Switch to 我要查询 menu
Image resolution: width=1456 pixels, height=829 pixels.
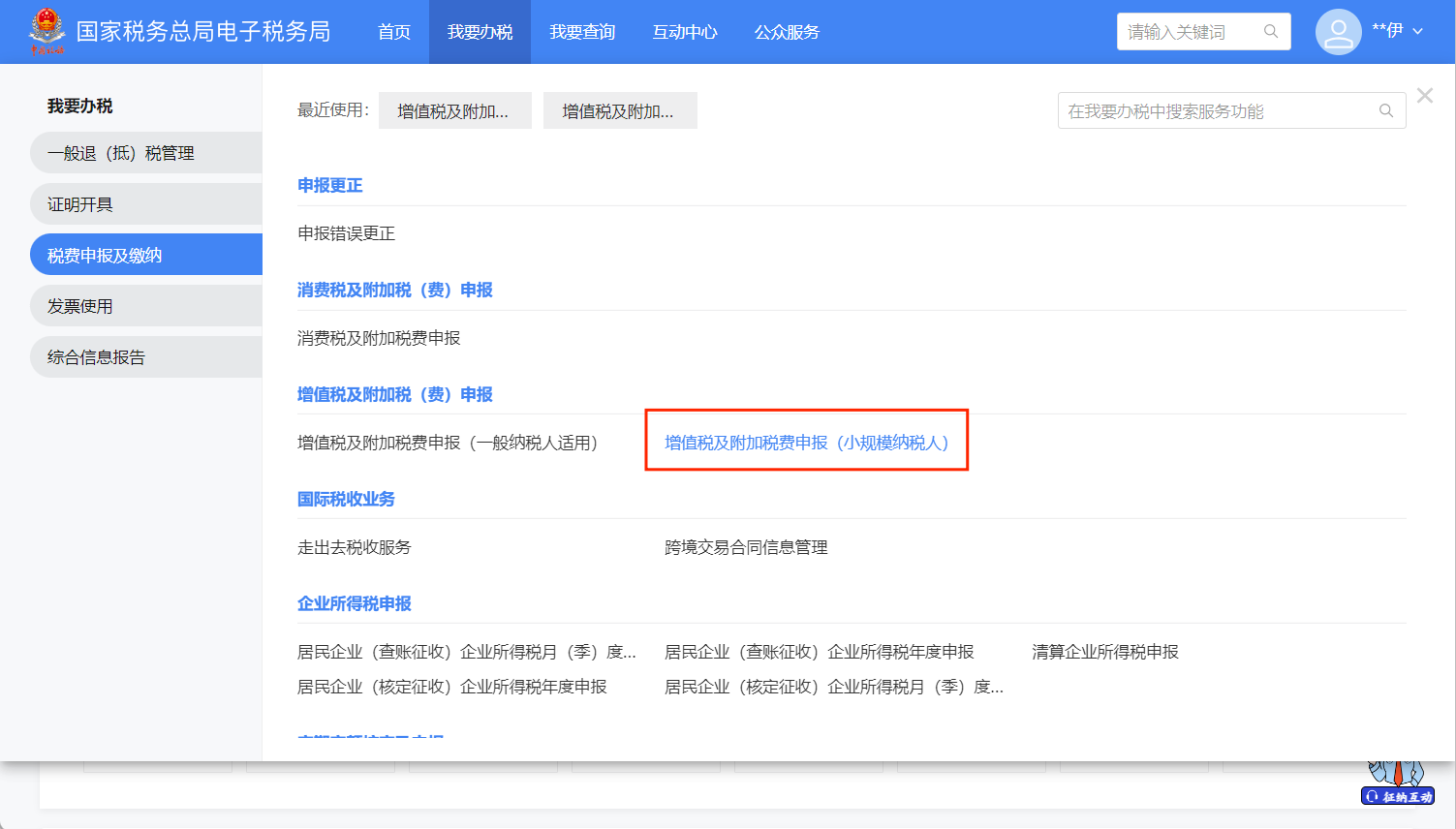[582, 32]
